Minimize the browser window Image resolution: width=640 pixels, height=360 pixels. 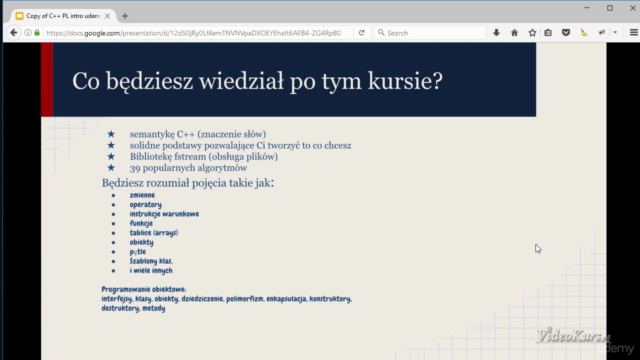587,8
